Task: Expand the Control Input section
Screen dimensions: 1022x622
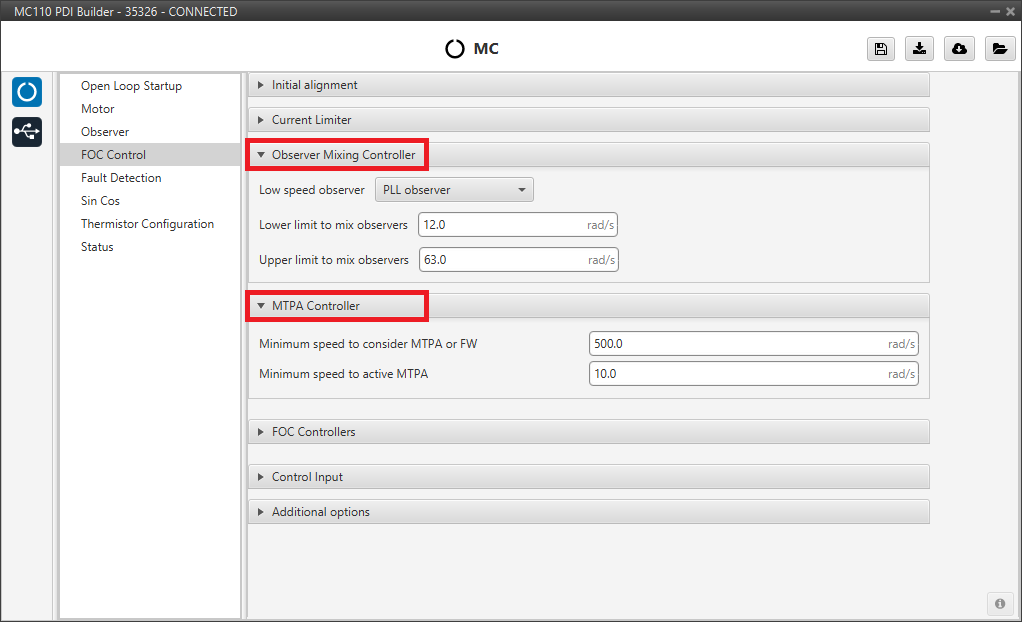Action: pos(307,477)
